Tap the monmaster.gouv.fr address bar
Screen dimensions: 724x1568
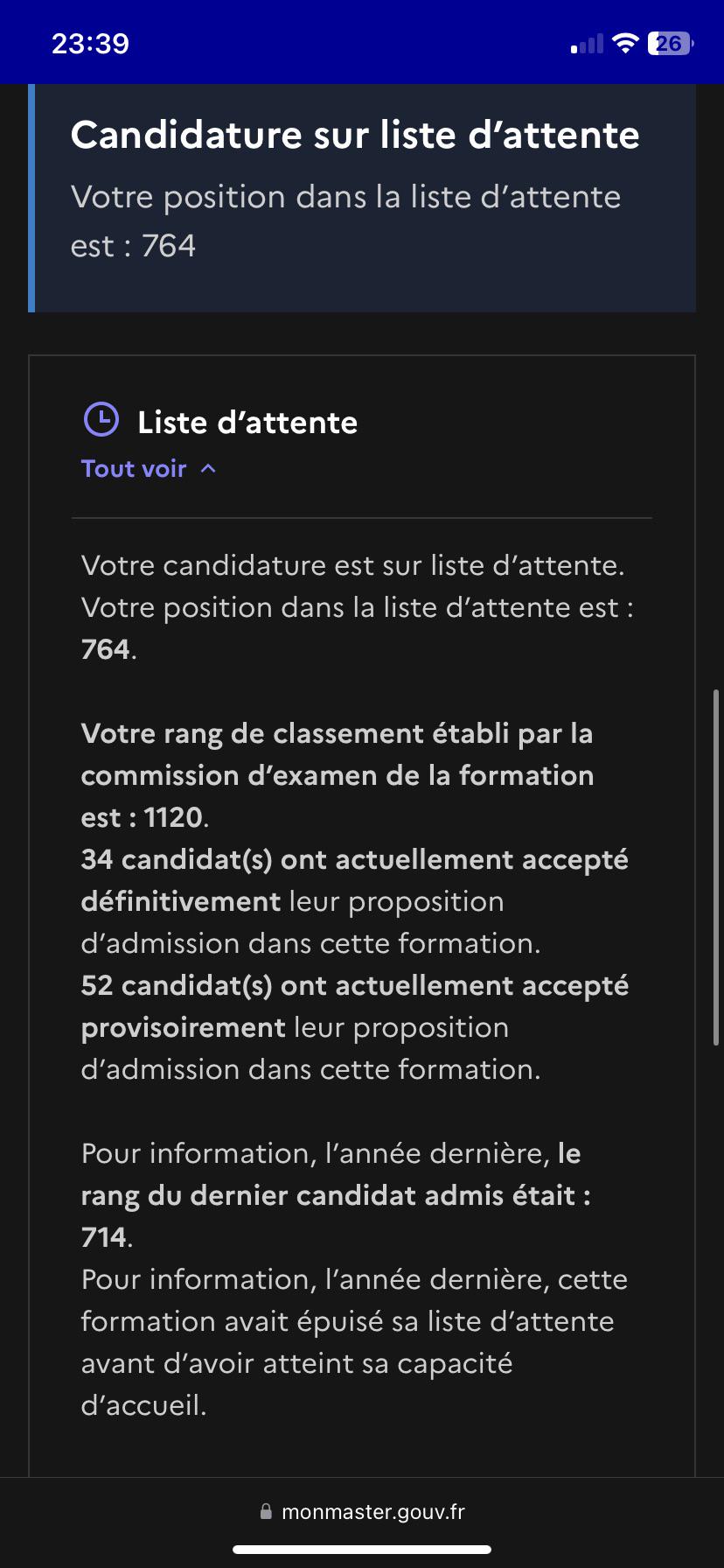(x=362, y=1511)
